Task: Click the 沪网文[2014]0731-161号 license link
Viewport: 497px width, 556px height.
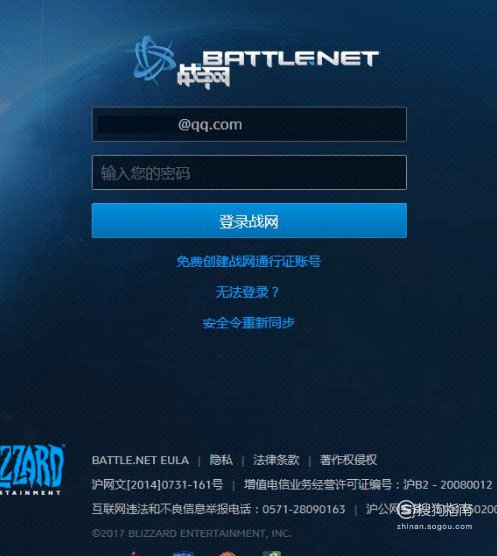Action: point(157,485)
